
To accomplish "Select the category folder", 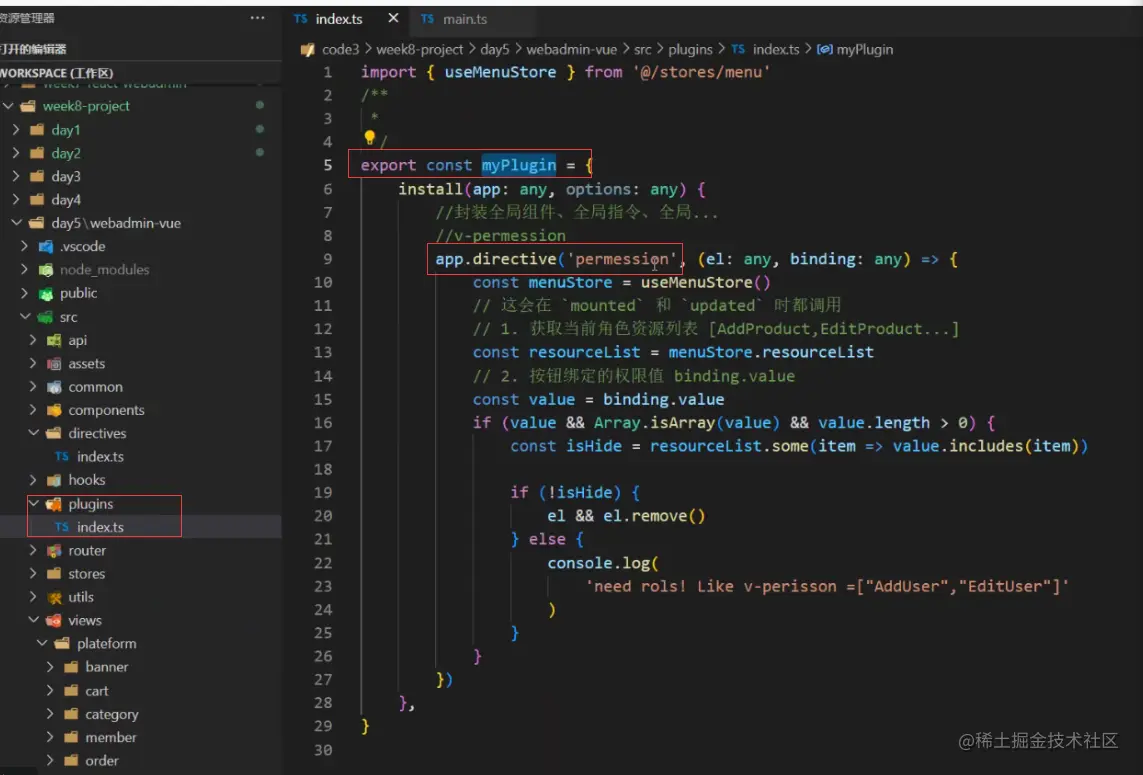I will pos(112,714).
